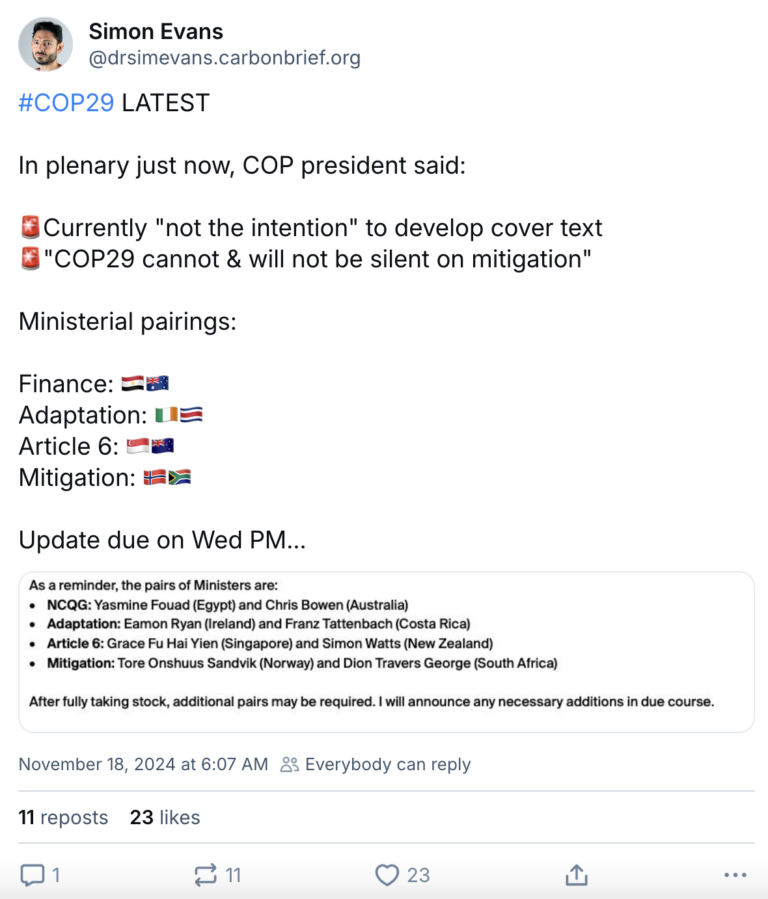Like the post using the heart icon
768x899 pixels.
click(386, 874)
